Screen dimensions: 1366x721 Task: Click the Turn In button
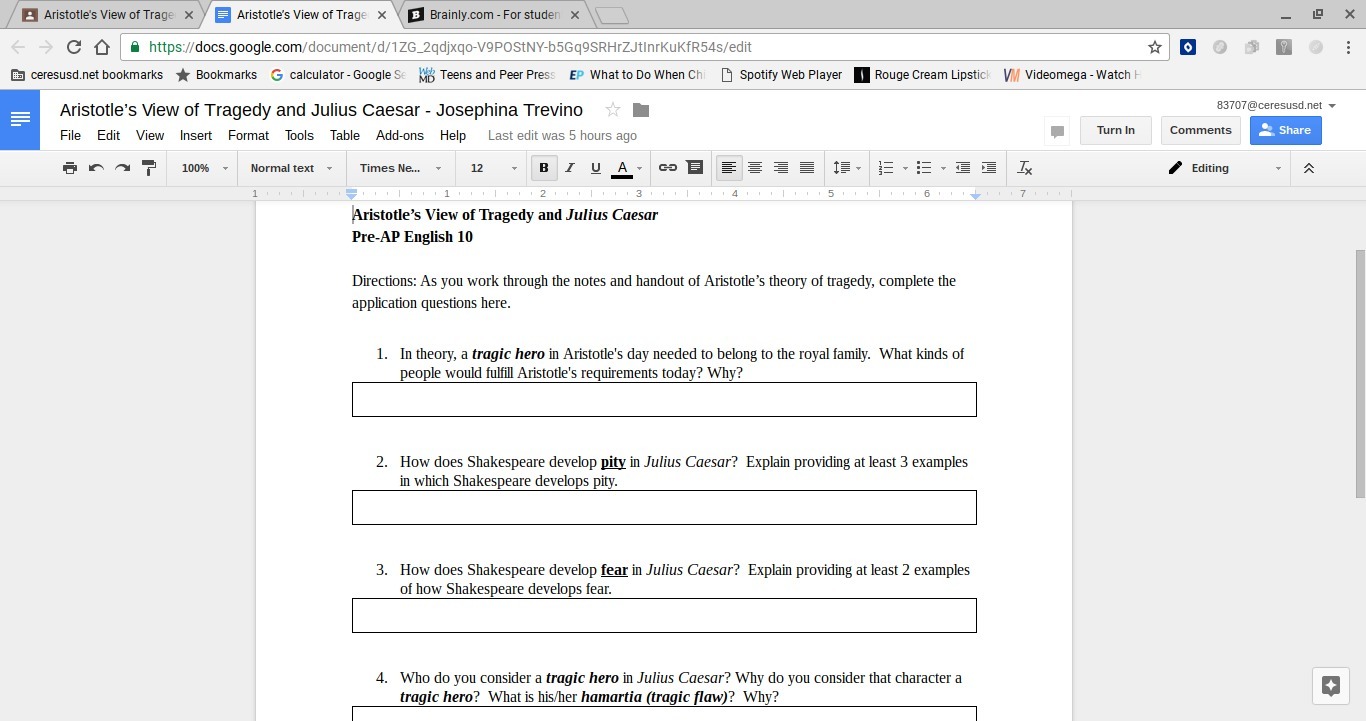coord(1115,130)
